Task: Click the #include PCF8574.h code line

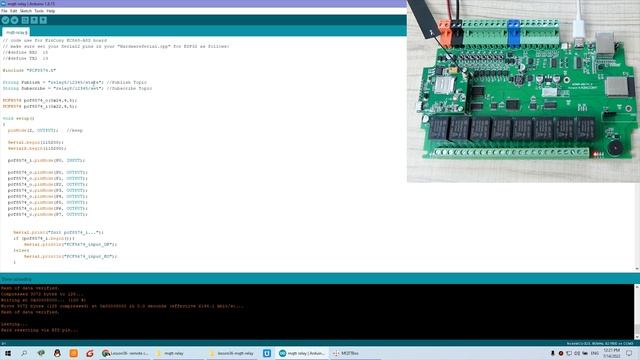Action: pyautogui.click(x=29, y=70)
